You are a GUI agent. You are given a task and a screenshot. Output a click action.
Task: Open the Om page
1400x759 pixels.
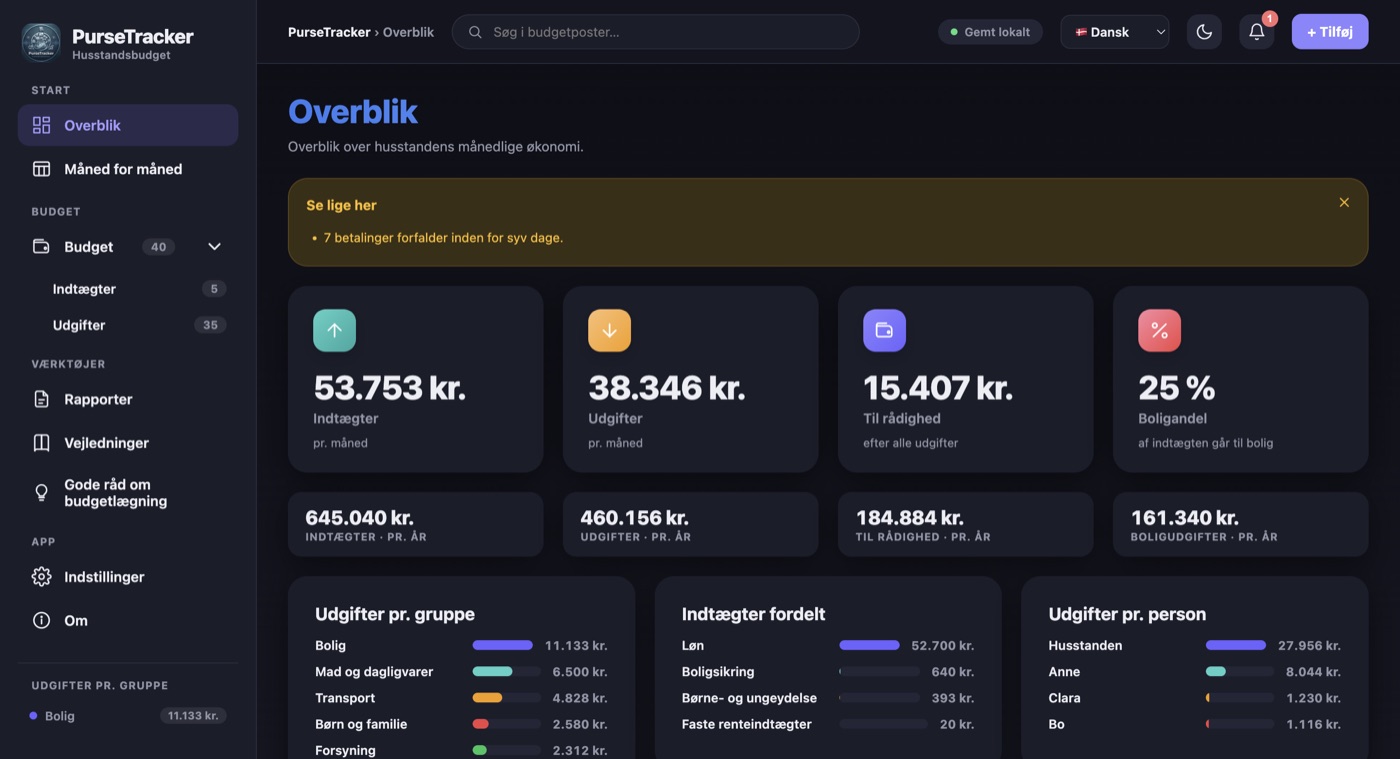click(x=128, y=621)
